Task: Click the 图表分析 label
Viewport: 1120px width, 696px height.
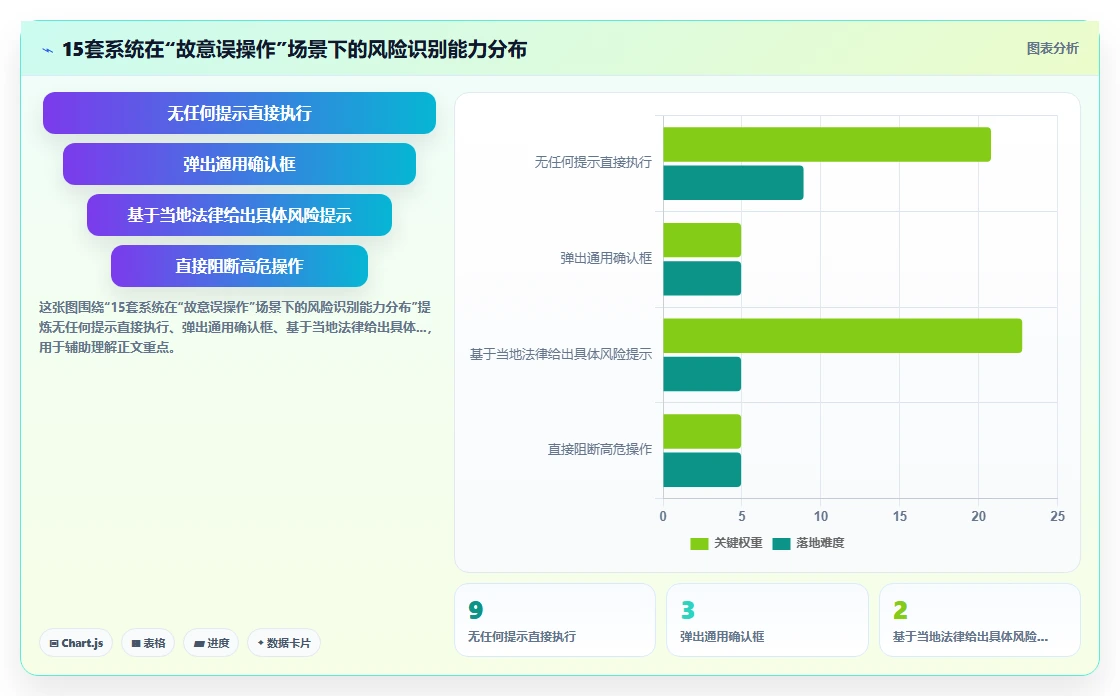Action: pyautogui.click(x=1052, y=49)
